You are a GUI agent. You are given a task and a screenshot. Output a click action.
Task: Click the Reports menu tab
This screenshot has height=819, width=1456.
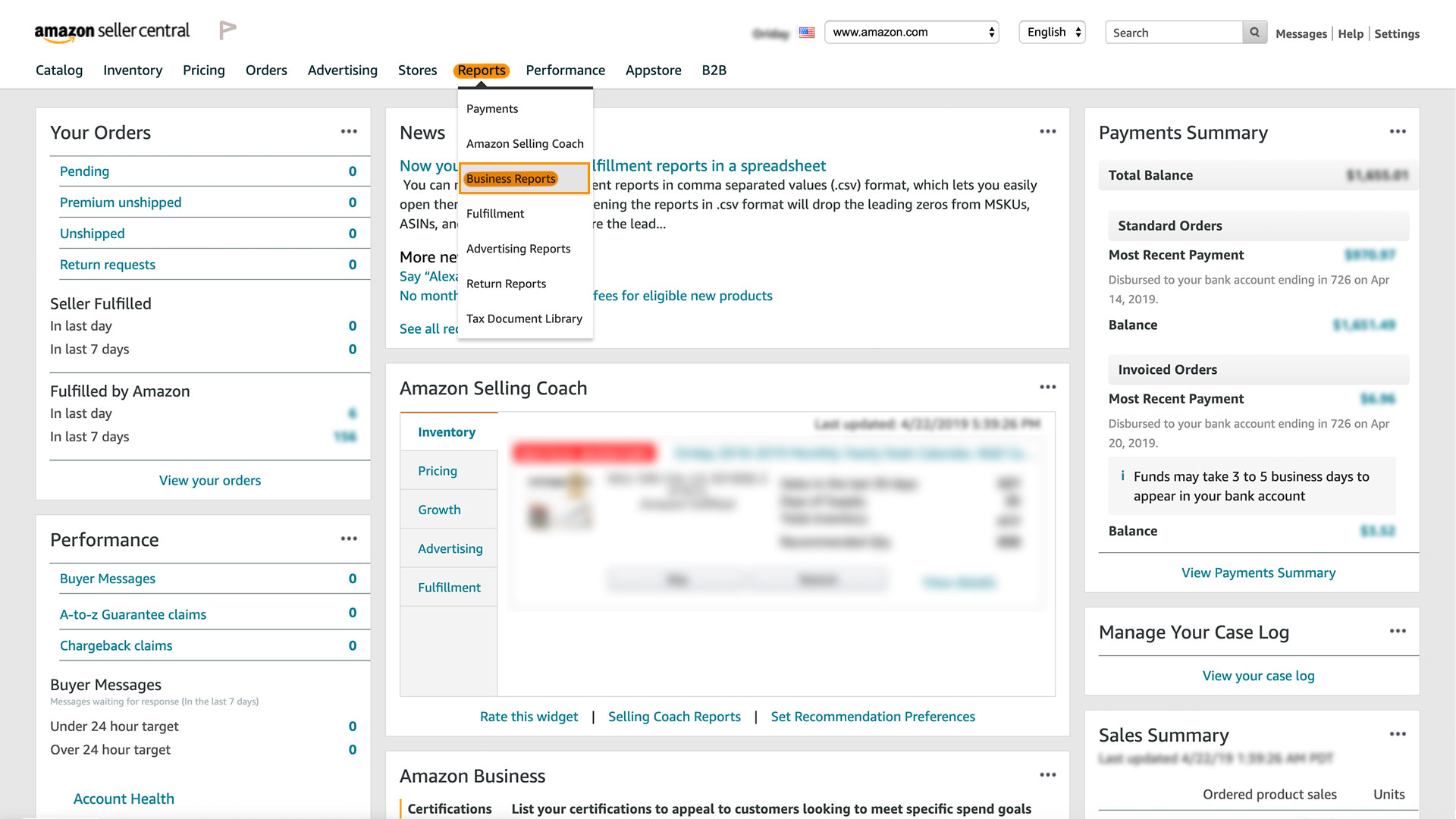482,71
